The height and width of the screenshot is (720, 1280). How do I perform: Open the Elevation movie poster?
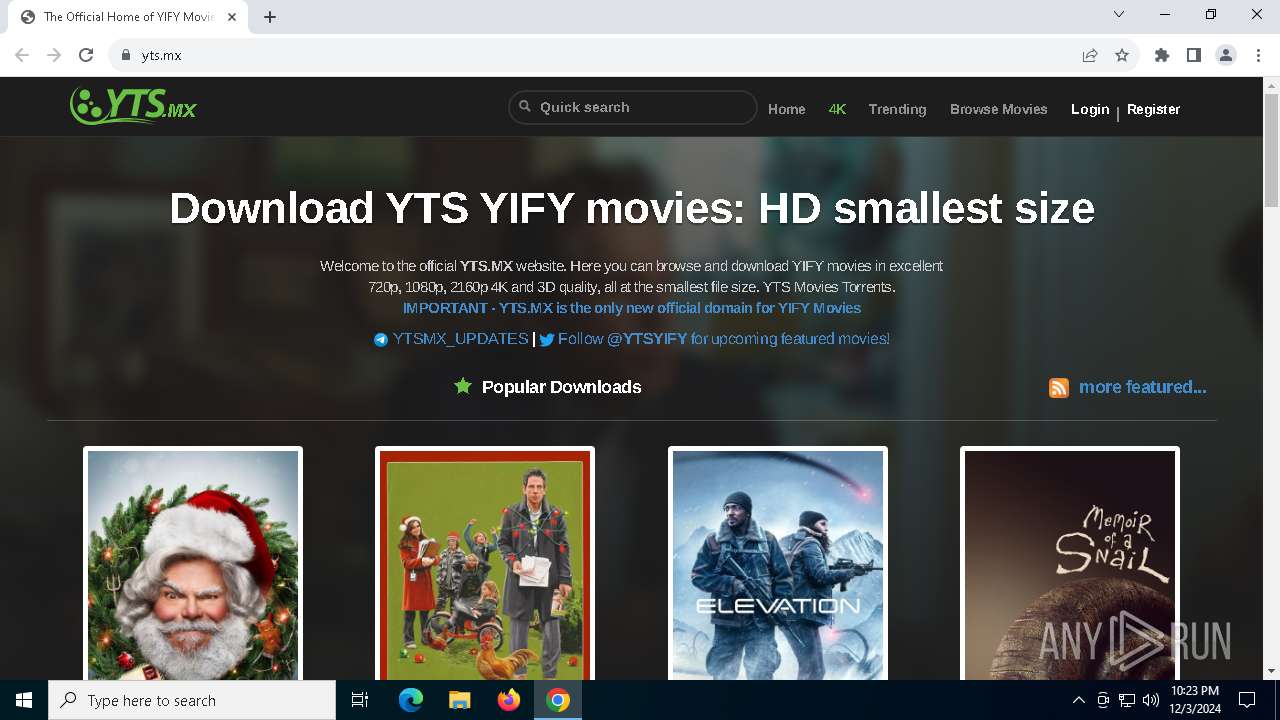pyautogui.click(x=778, y=565)
